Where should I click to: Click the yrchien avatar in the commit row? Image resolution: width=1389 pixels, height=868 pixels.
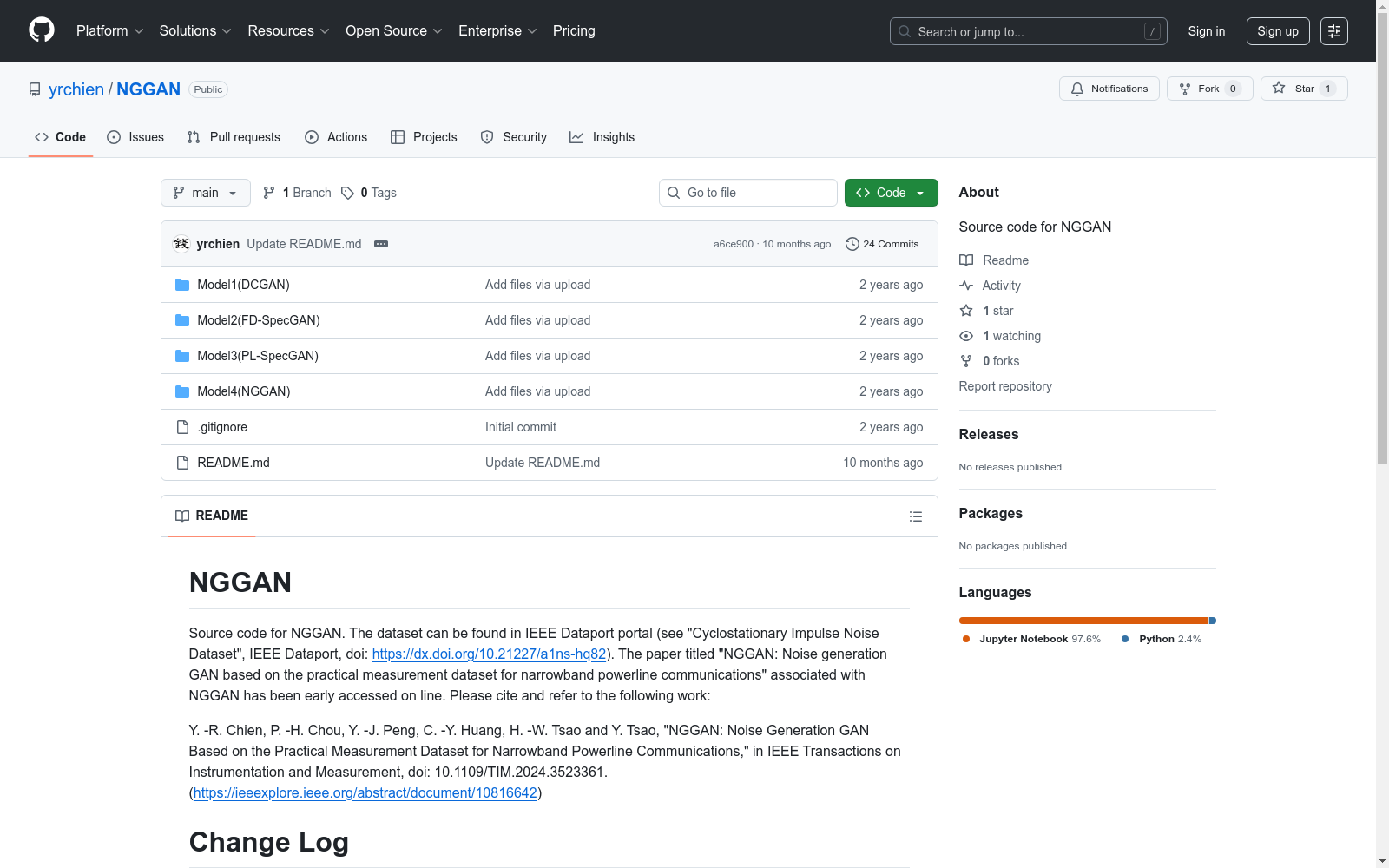pos(181,244)
